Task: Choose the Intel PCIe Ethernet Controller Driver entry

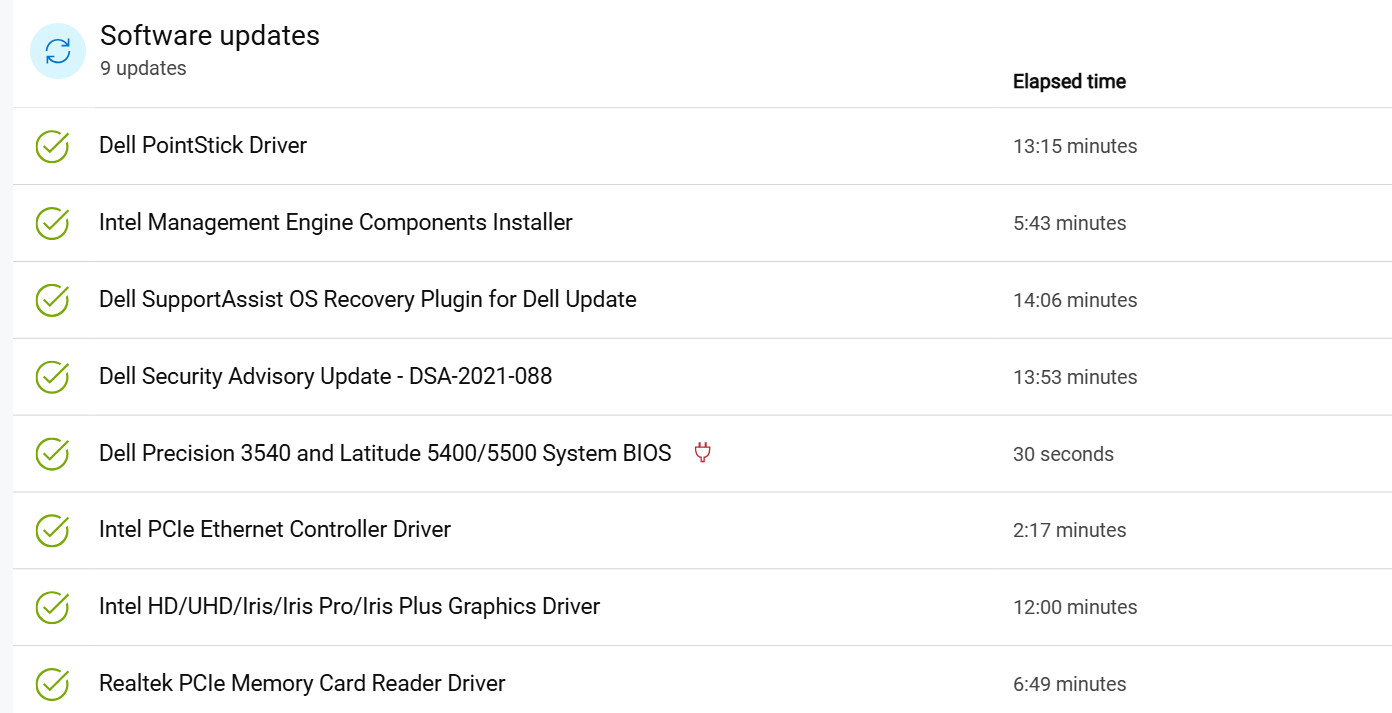Action: (702, 531)
